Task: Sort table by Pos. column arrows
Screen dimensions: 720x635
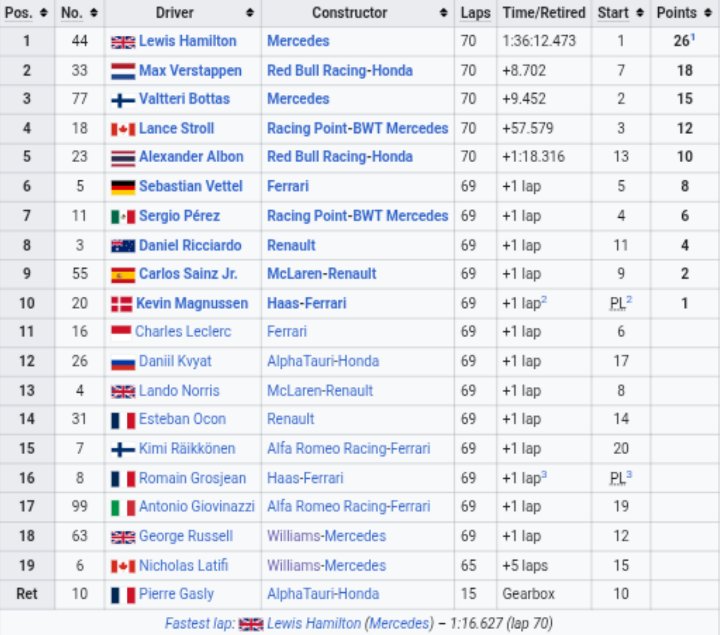Action: (x=44, y=13)
